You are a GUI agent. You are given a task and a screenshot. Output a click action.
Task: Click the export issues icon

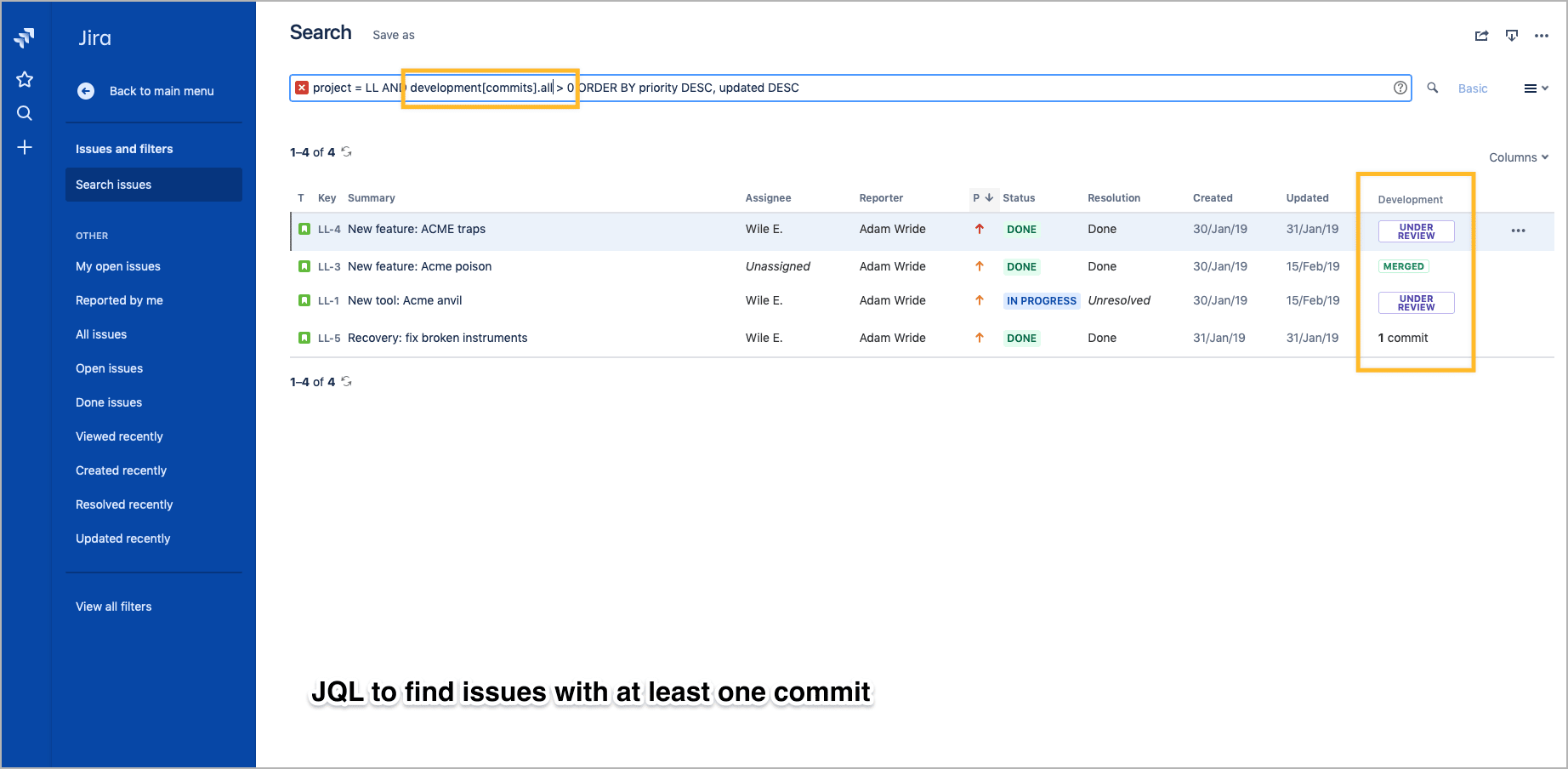(1512, 36)
